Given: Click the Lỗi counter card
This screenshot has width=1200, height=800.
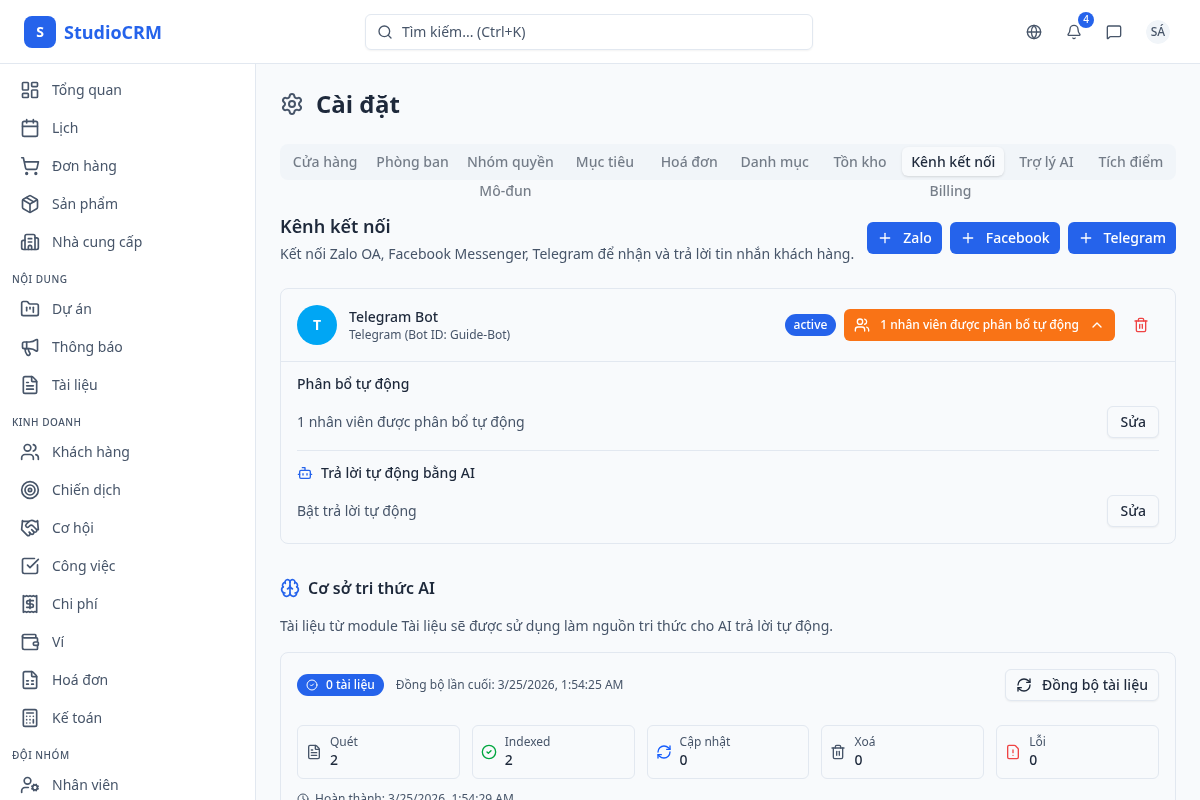Looking at the screenshot, I should (x=1076, y=751).
